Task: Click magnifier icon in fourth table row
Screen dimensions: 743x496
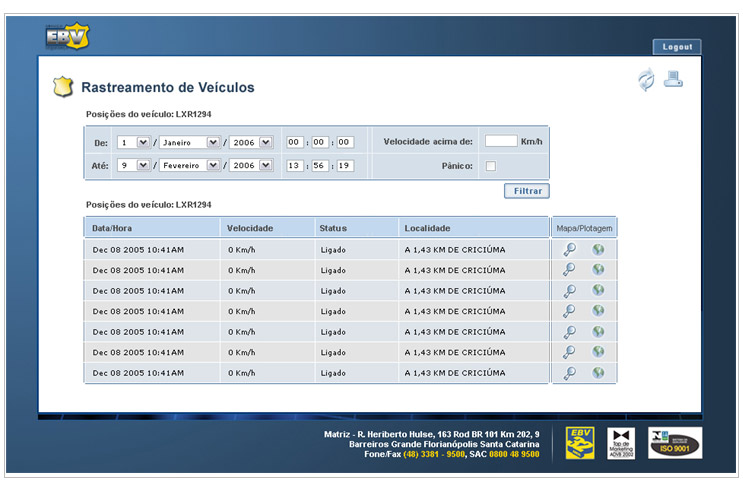Action: (x=570, y=311)
